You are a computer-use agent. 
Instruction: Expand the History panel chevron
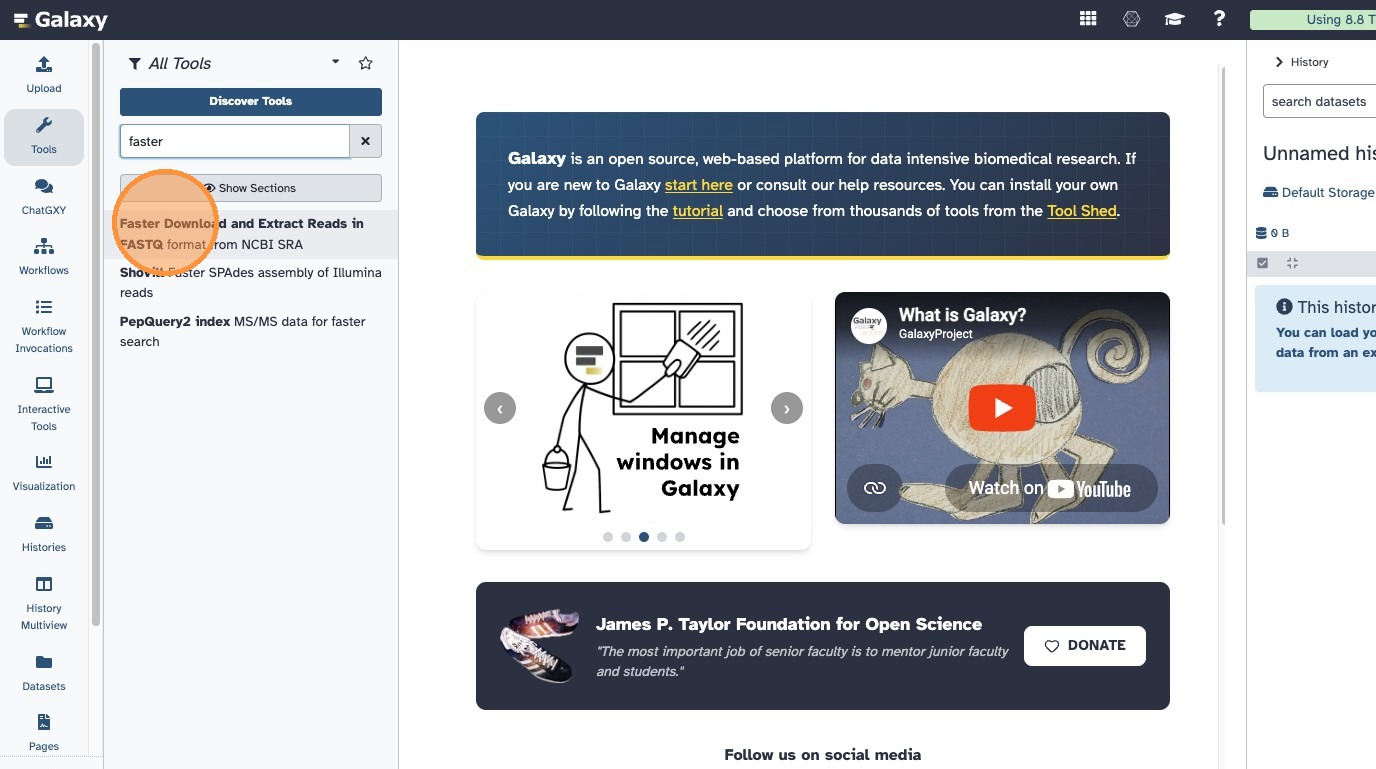[x=1279, y=62]
